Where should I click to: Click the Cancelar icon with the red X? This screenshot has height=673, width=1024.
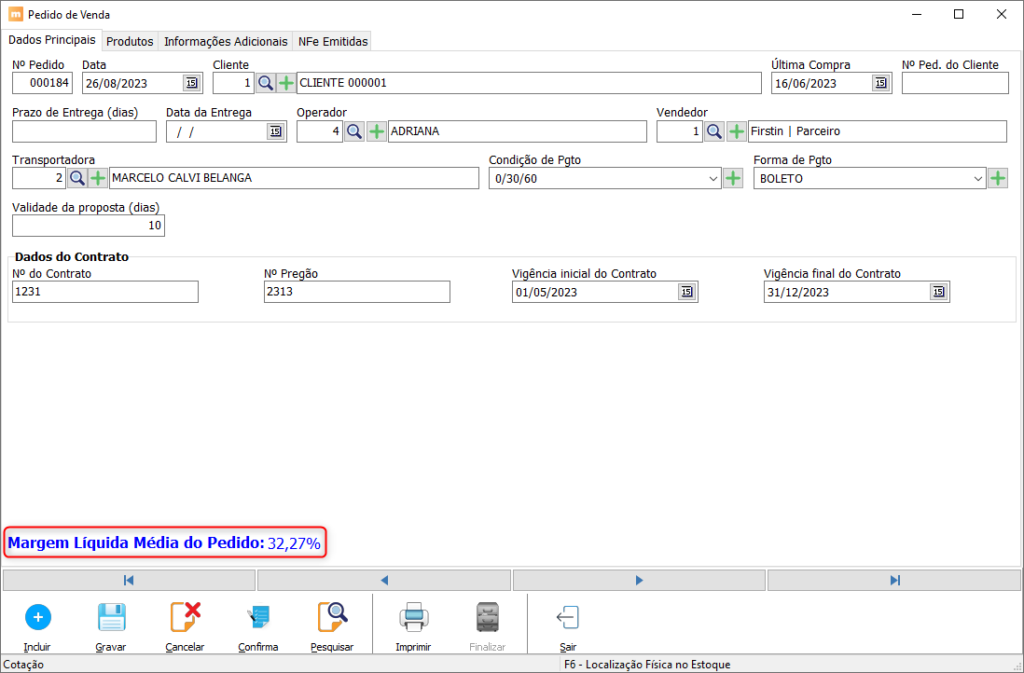coord(185,618)
